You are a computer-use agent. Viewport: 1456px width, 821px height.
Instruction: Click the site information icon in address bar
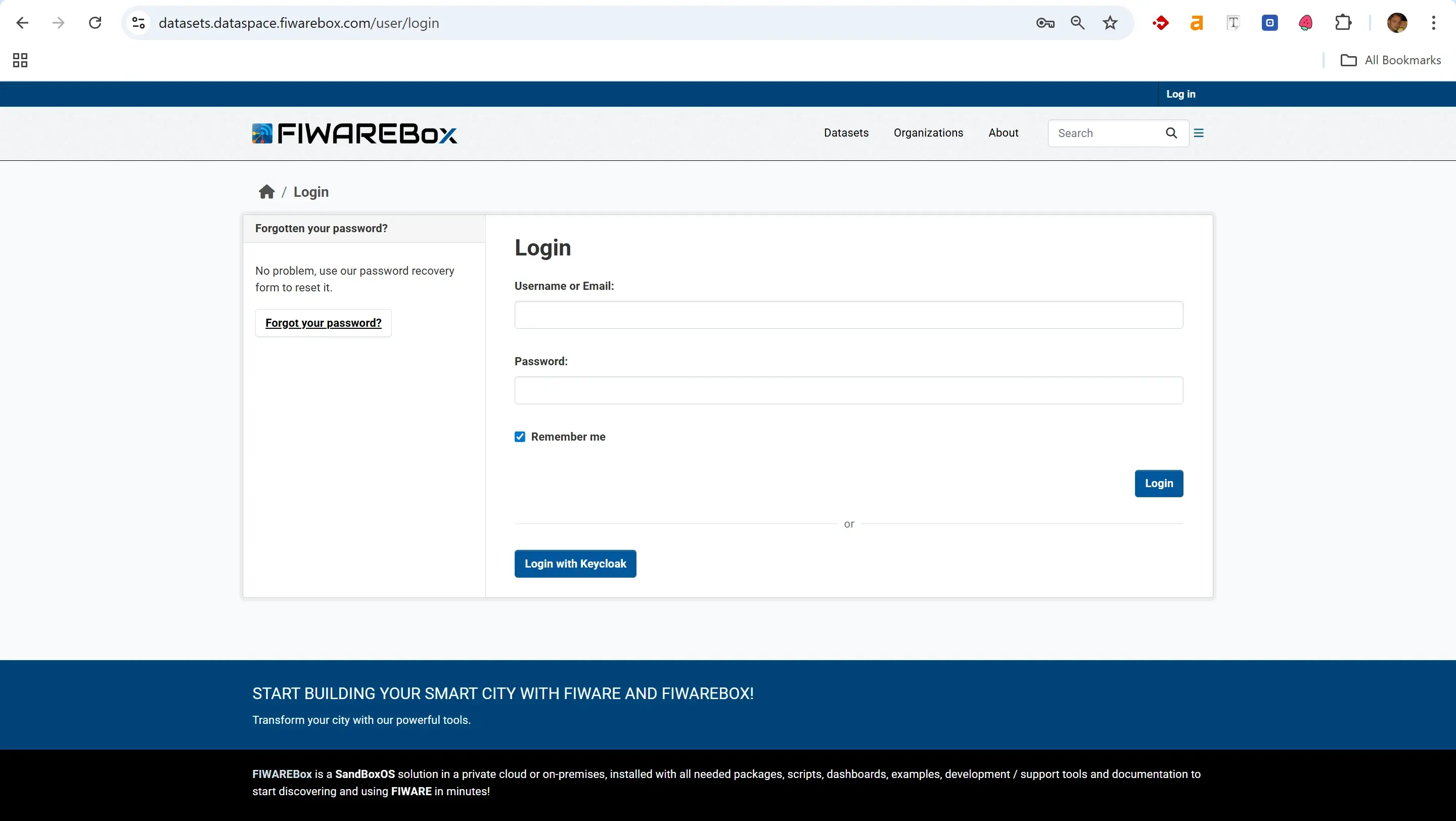[x=139, y=23]
